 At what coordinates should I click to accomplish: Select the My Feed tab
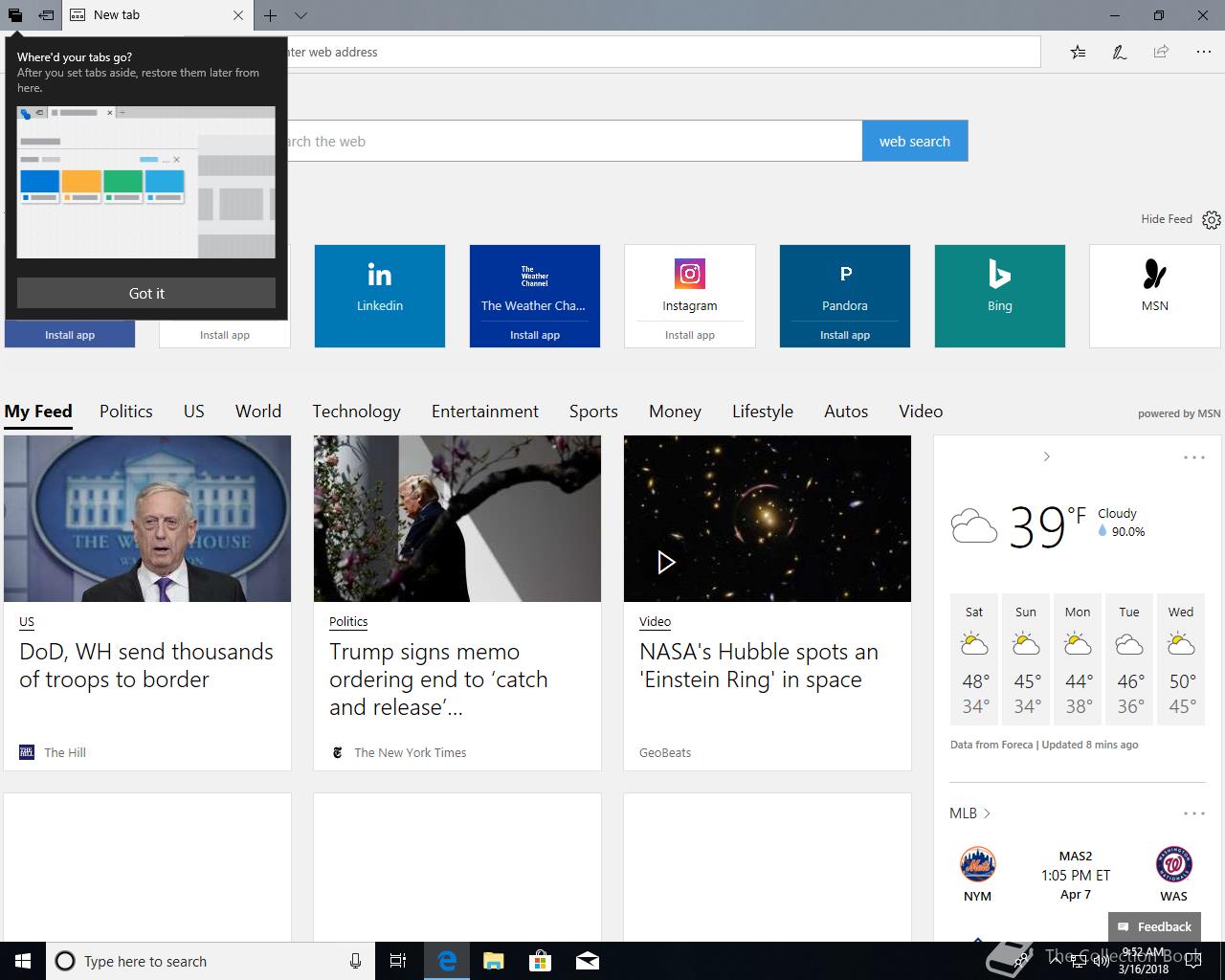[x=38, y=412]
